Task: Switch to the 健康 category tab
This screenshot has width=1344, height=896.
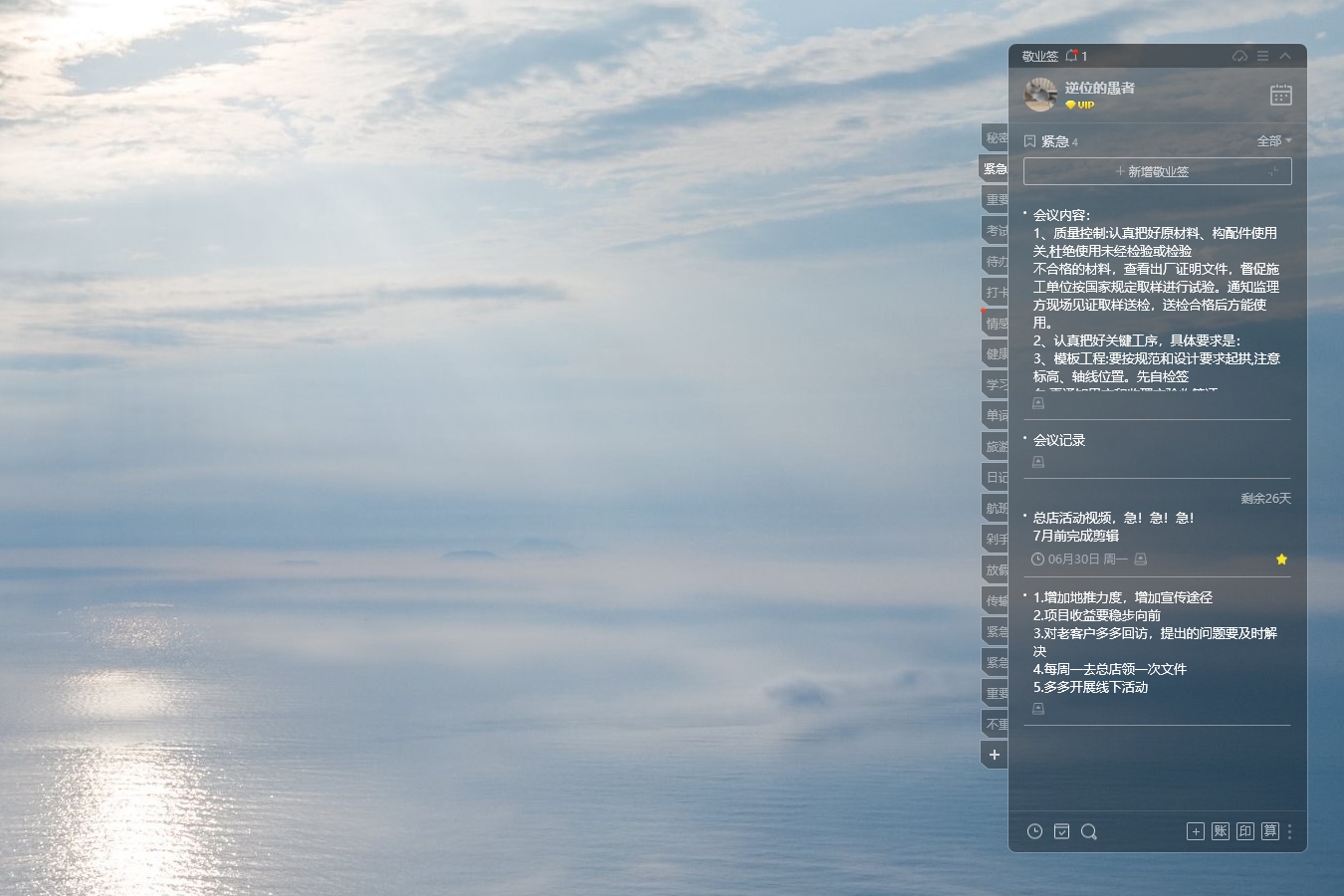Action: pos(996,353)
